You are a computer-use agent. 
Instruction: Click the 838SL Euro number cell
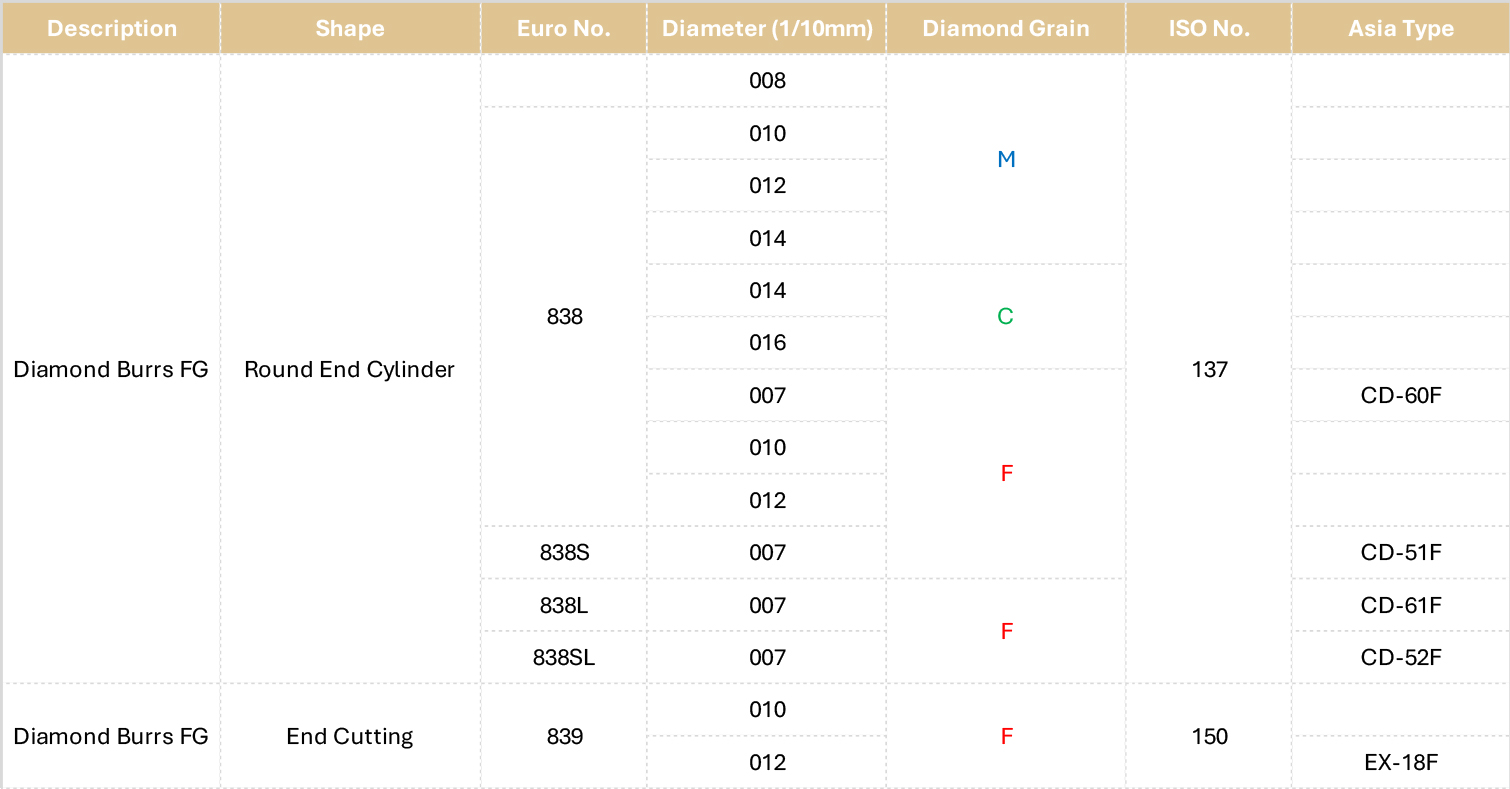(x=564, y=657)
